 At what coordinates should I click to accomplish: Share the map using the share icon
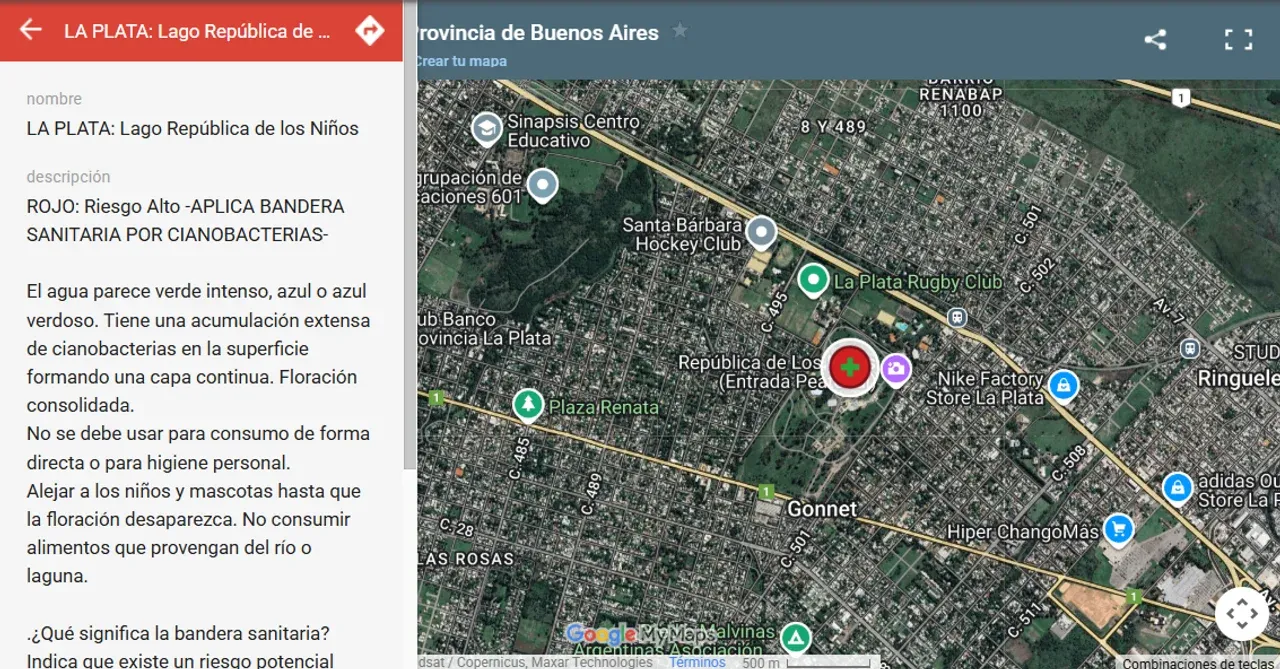pyautogui.click(x=1155, y=39)
